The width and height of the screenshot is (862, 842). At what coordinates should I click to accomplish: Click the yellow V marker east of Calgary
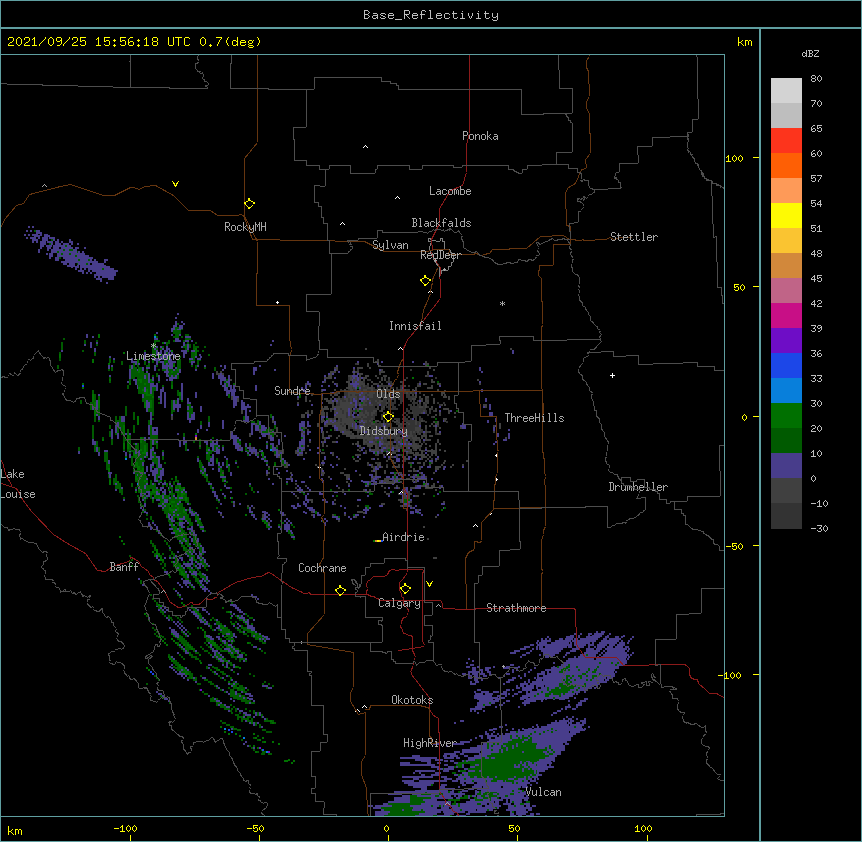(x=429, y=584)
